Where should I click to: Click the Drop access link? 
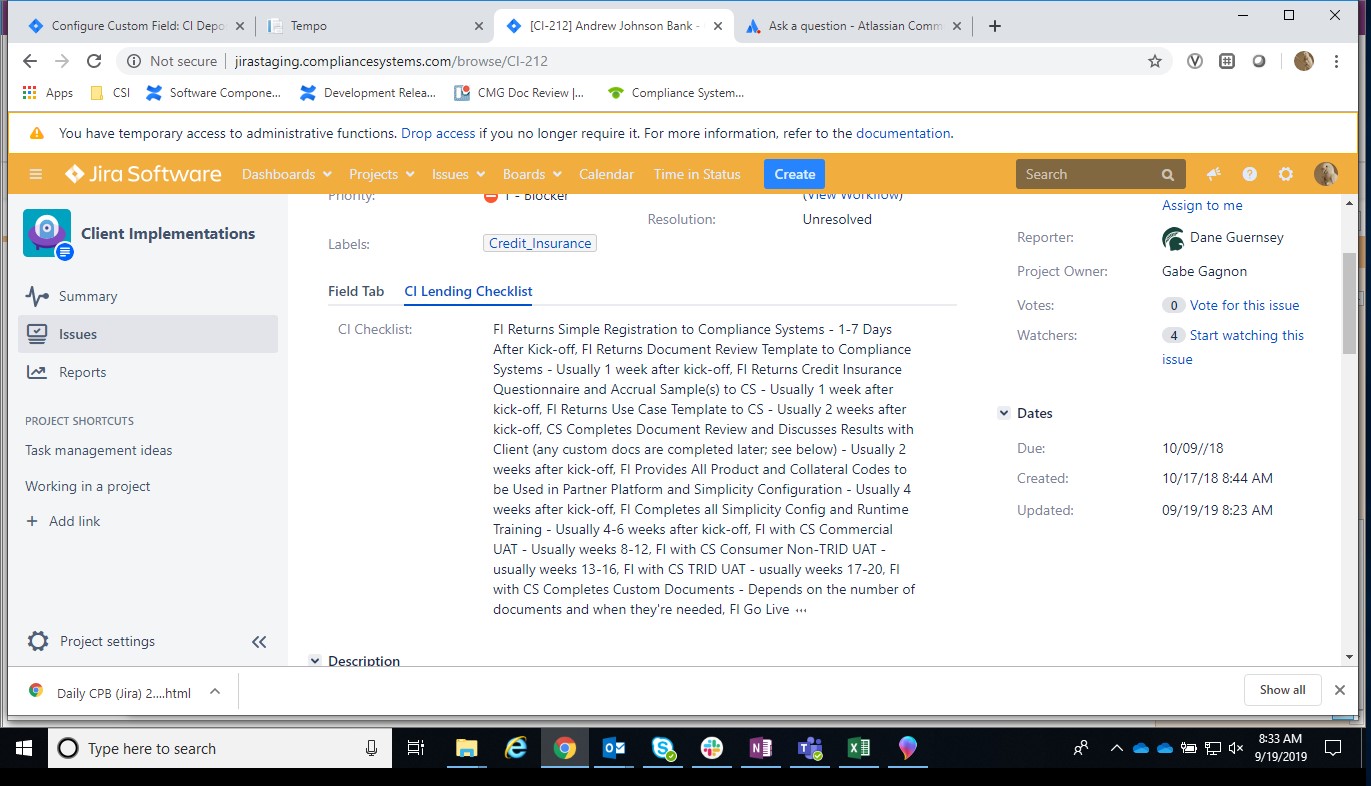[438, 133]
